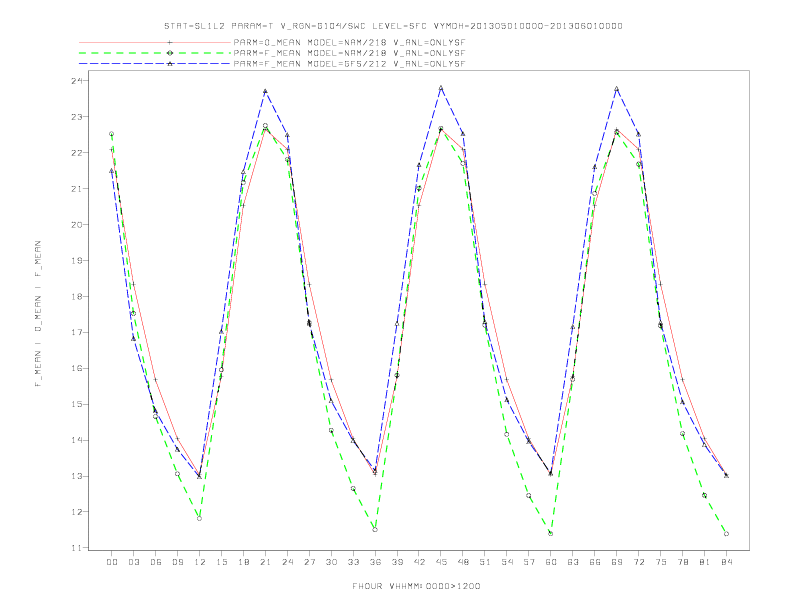The image size is (792, 612).
Task: Click x-axis tick label 06
Action: (156, 562)
